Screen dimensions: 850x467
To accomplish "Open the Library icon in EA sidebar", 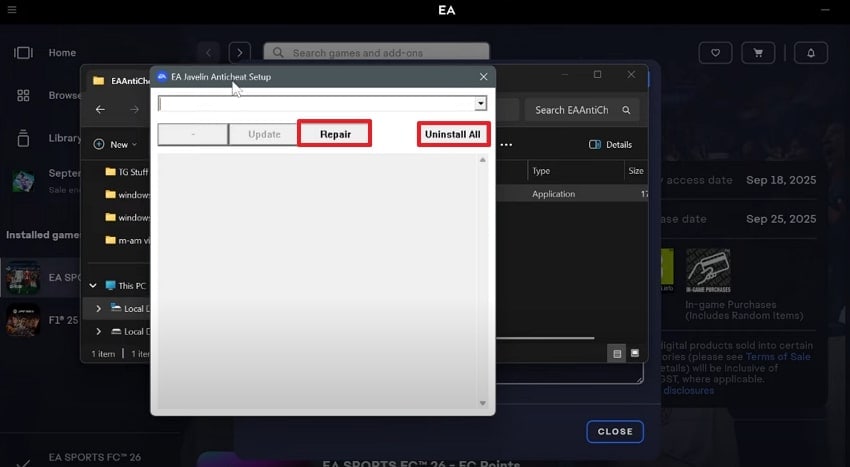I will [x=23, y=138].
